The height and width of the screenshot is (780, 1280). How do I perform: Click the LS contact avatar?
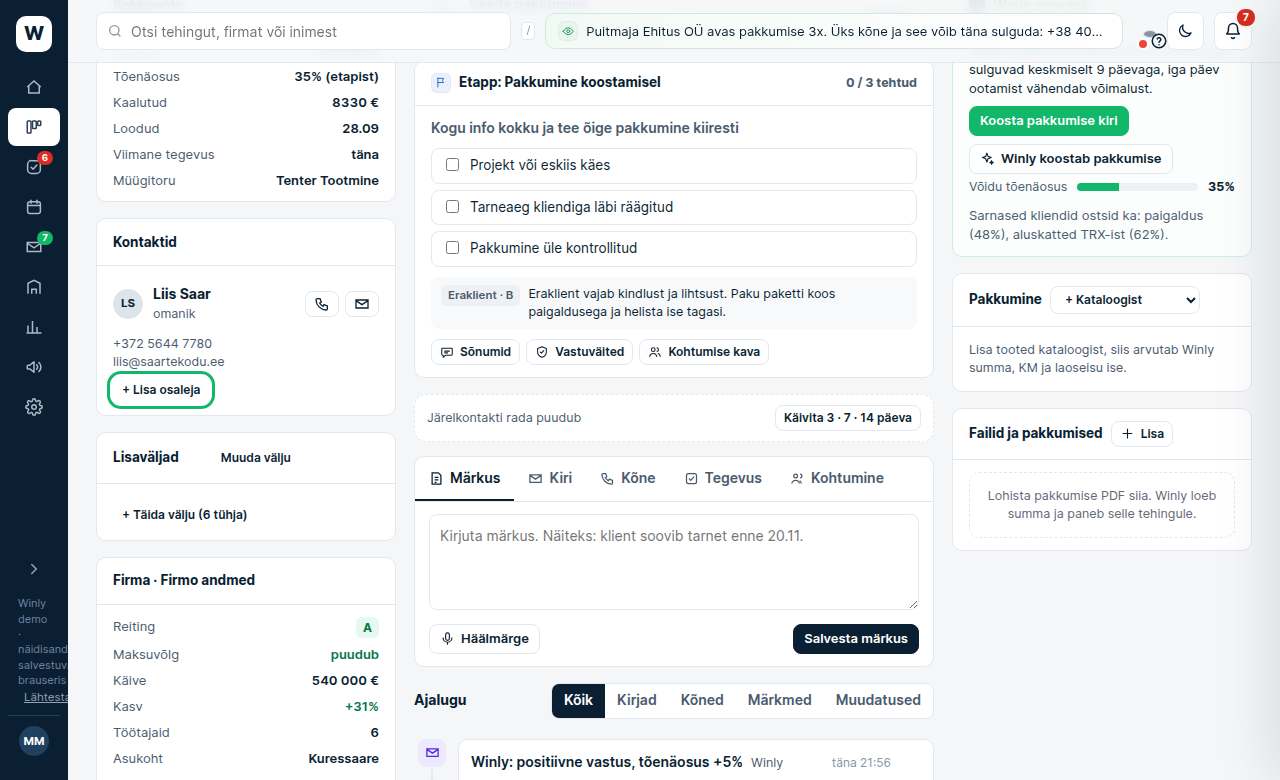pos(128,303)
